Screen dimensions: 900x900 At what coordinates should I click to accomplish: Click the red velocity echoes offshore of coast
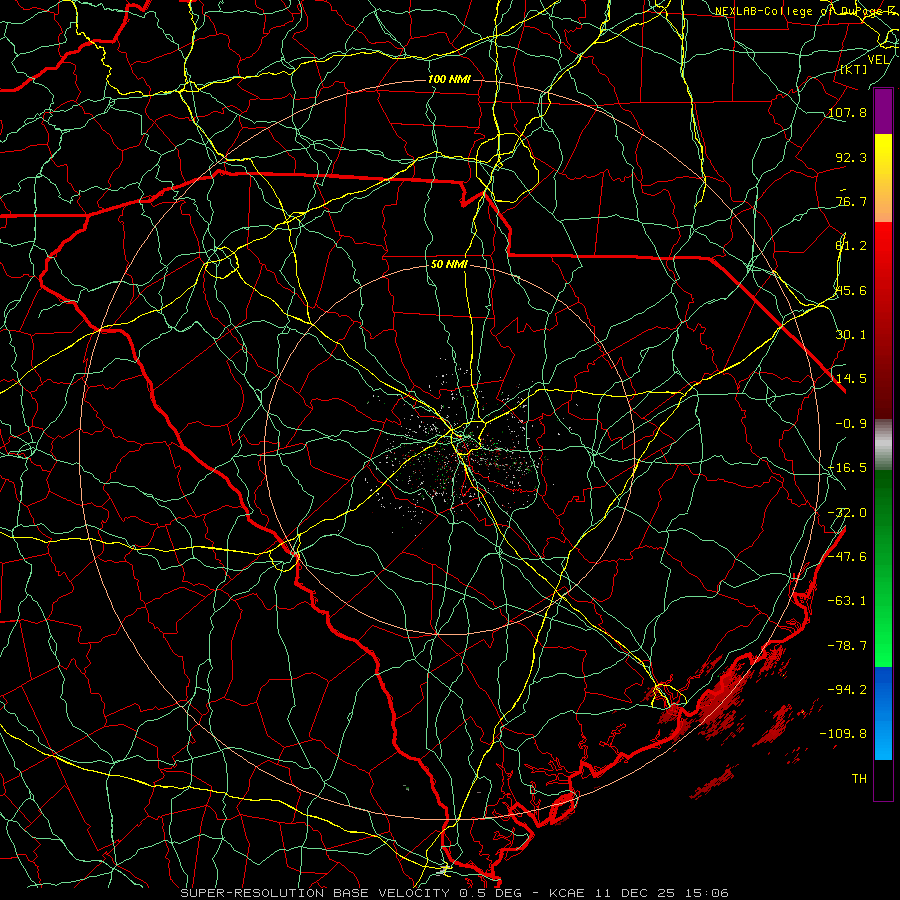coord(724,699)
